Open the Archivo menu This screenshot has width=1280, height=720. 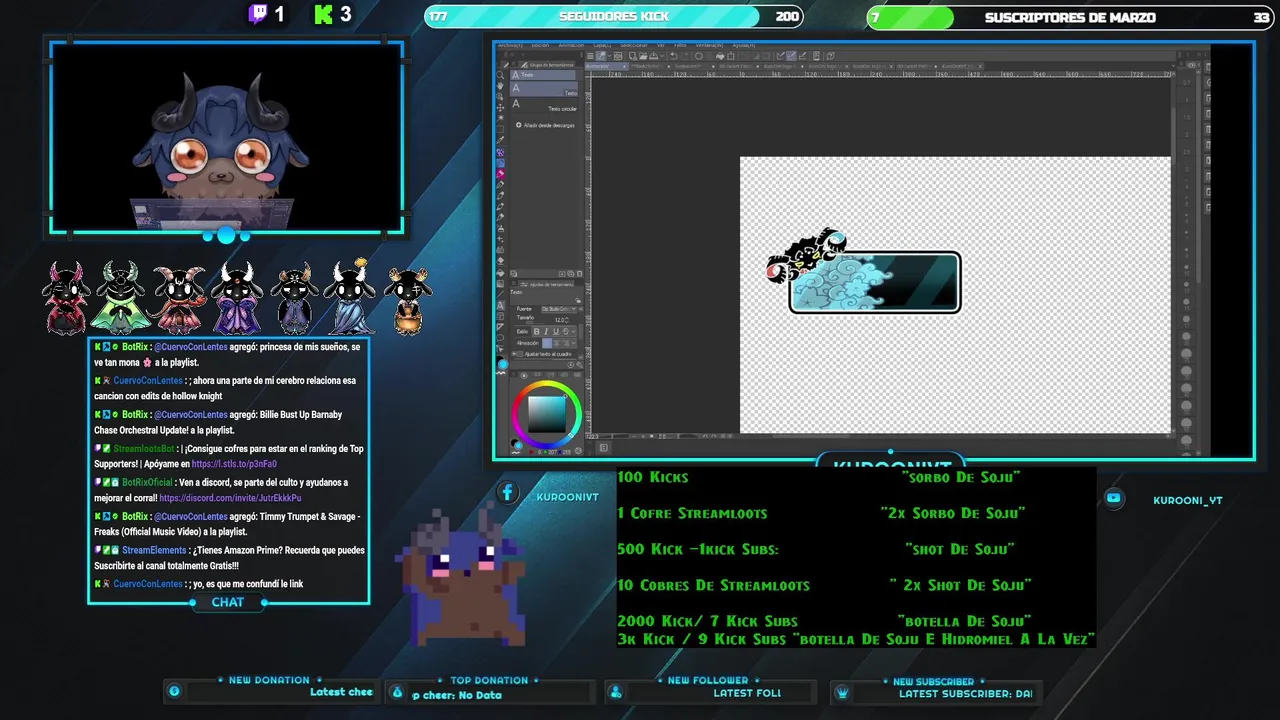point(510,45)
